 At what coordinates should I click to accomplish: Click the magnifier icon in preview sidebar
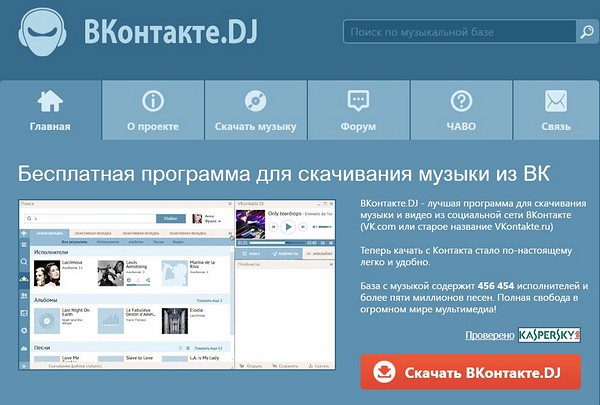tap(24, 262)
